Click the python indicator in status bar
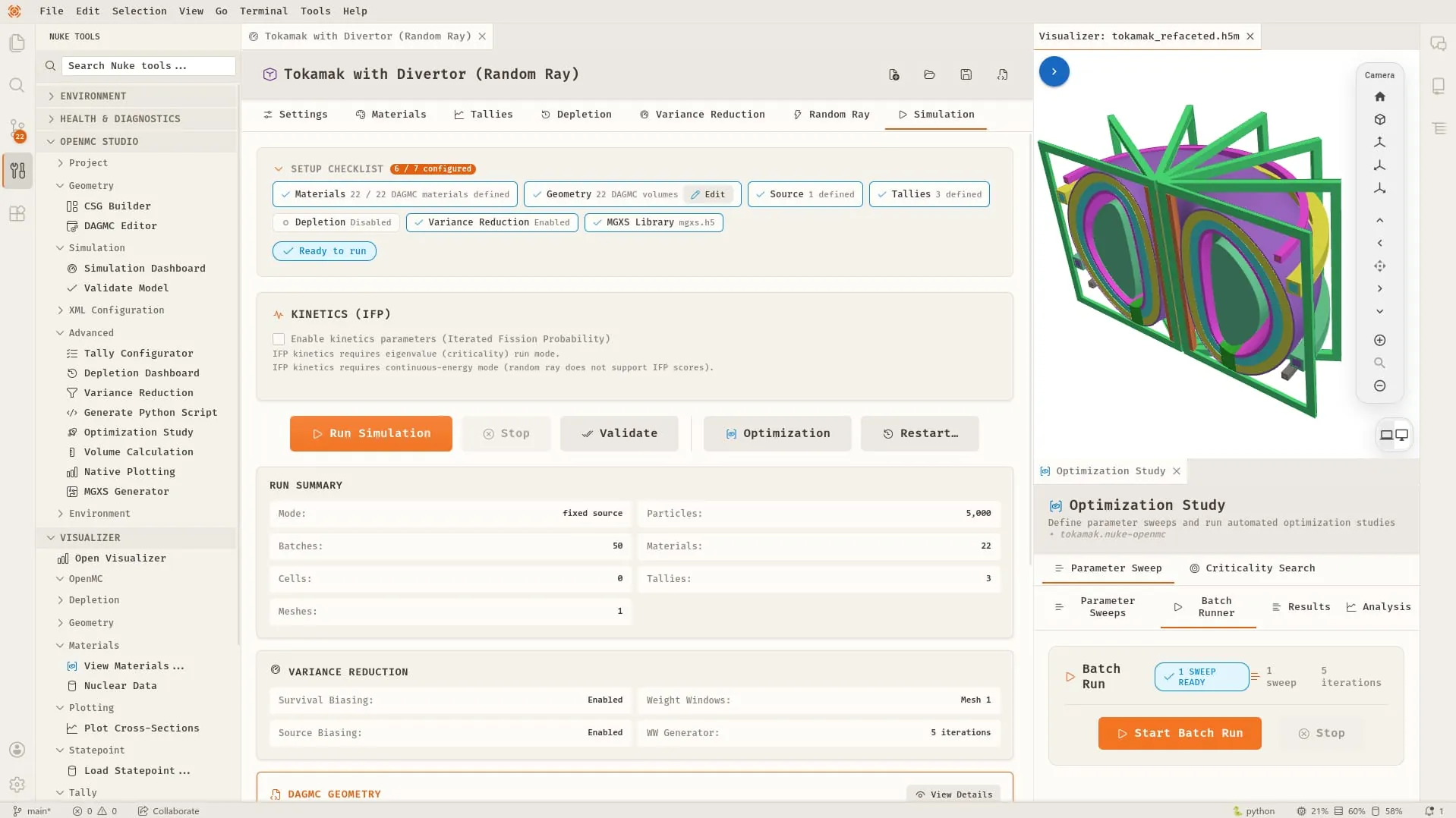 [x=1253, y=811]
